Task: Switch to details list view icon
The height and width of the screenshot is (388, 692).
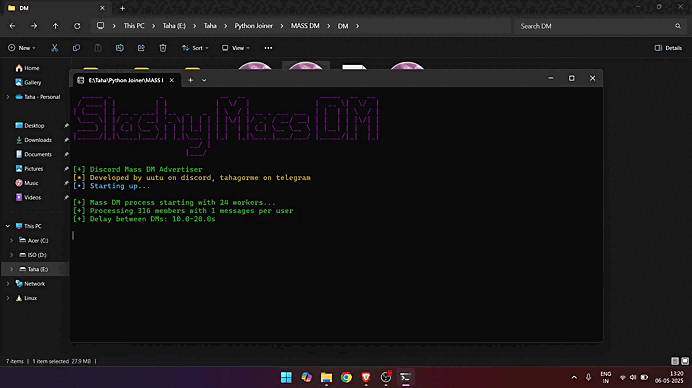Action: point(675,361)
